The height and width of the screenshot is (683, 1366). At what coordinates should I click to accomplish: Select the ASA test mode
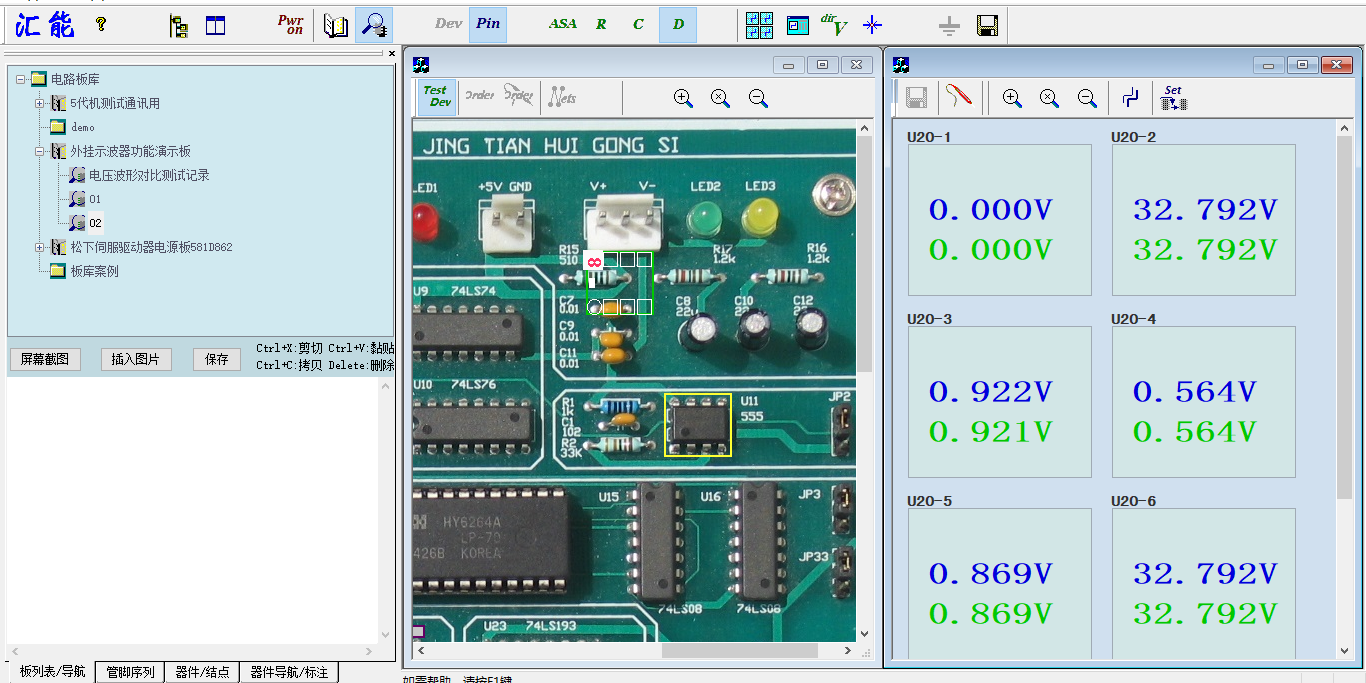coord(563,24)
